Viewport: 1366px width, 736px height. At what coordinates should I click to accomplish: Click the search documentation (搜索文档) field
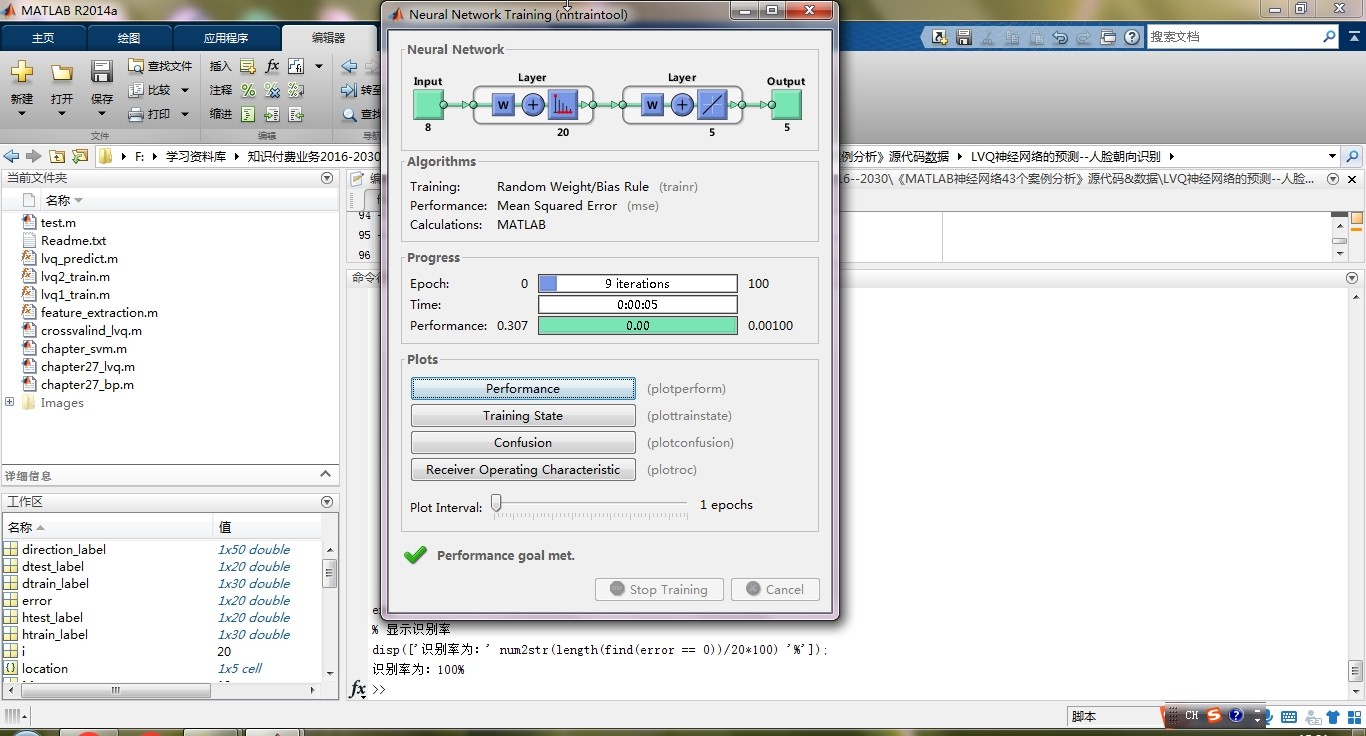pyautogui.click(x=1235, y=37)
